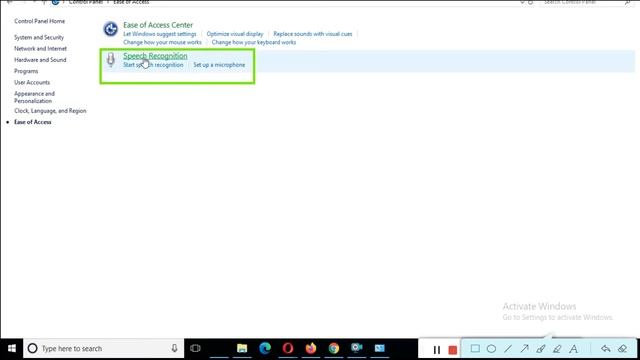Open Replace sounds with visual cues
Image resolution: width=640 pixels, height=360 pixels.
pyautogui.click(x=313, y=34)
